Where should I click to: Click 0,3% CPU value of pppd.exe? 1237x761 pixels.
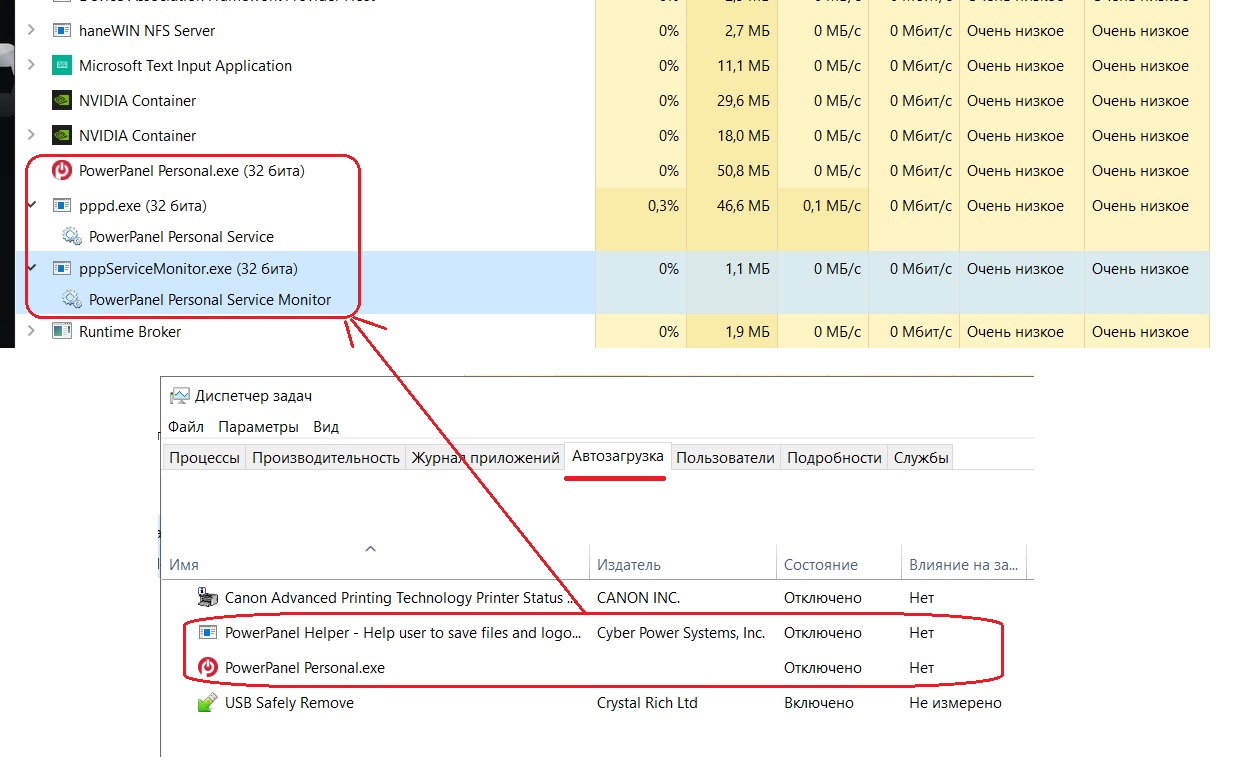click(x=663, y=206)
